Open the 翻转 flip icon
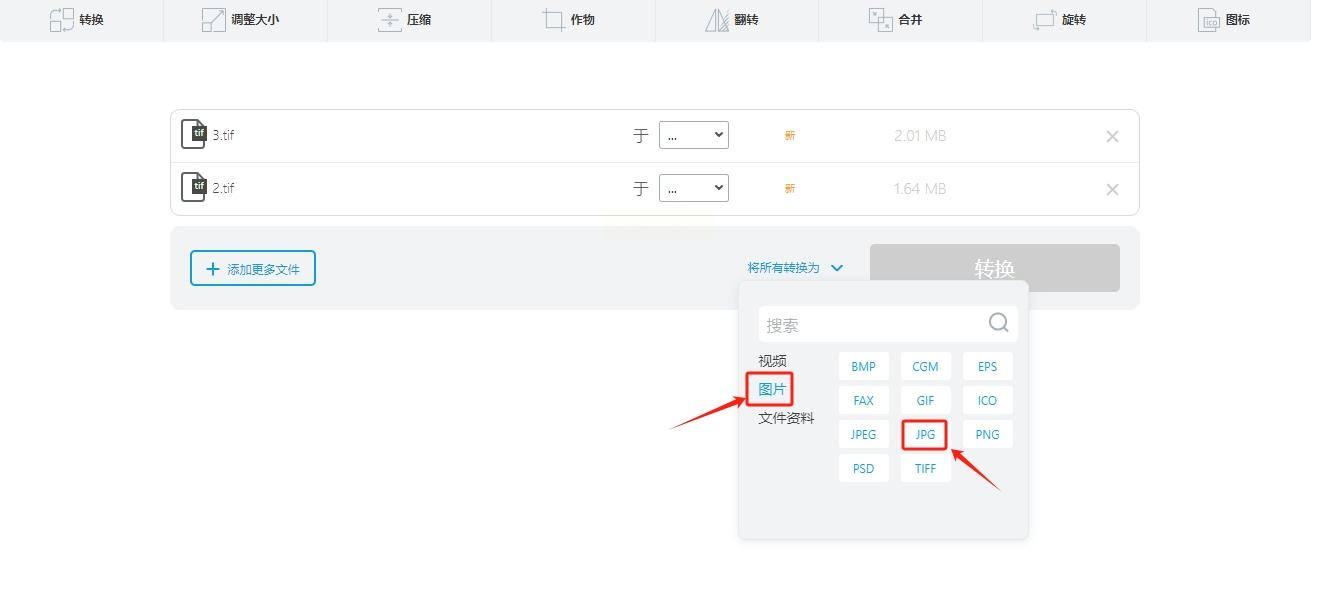 [x=716, y=19]
